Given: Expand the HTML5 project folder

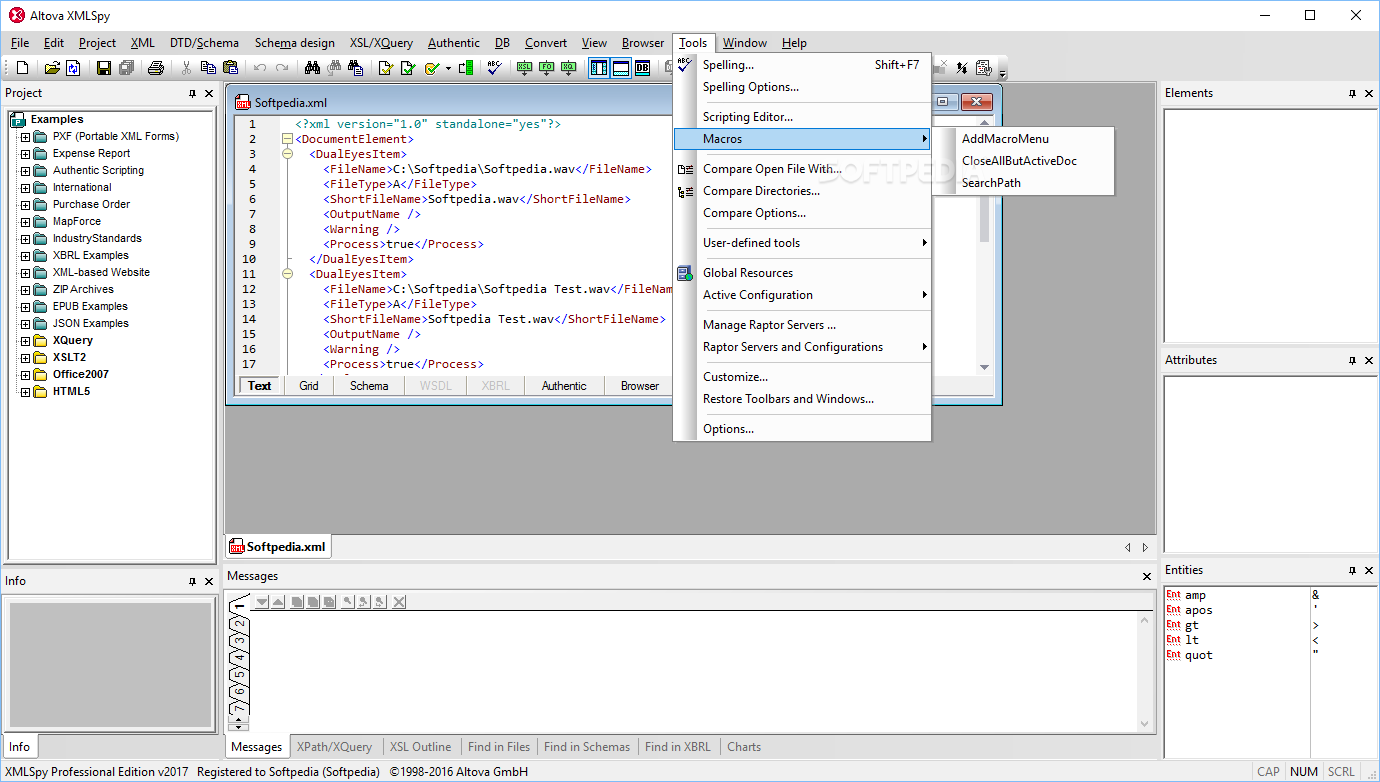Looking at the screenshot, I should [26, 392].
